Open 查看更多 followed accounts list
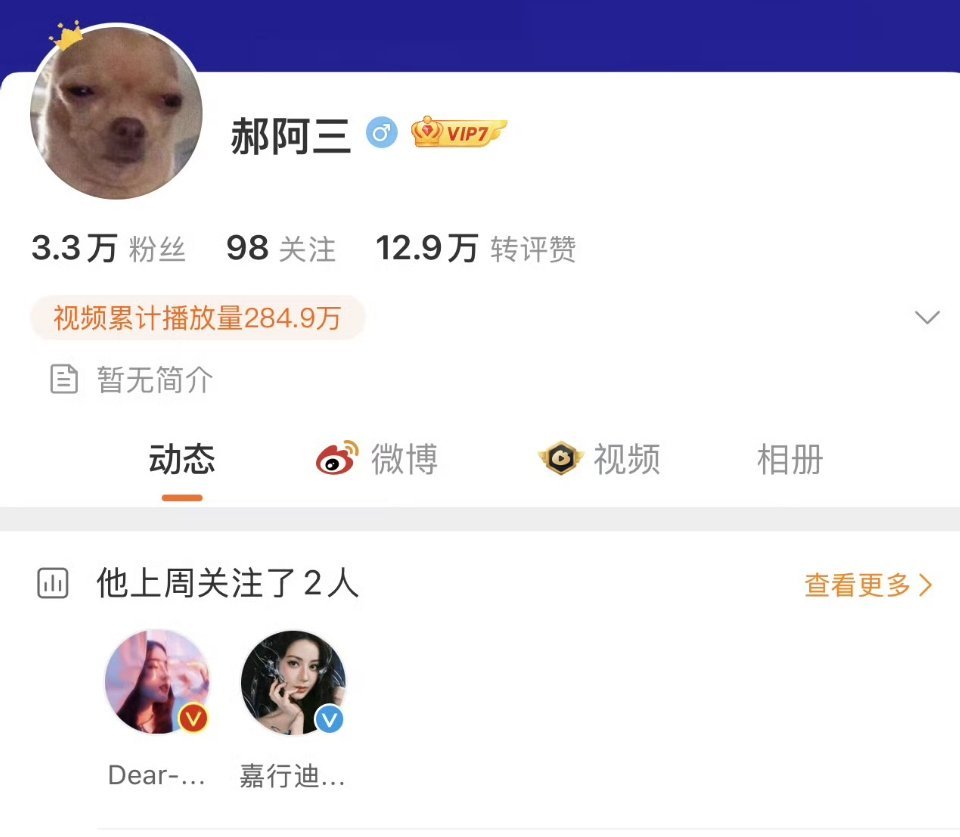This screenshot has width=960, height=837. tap(868, 585)
